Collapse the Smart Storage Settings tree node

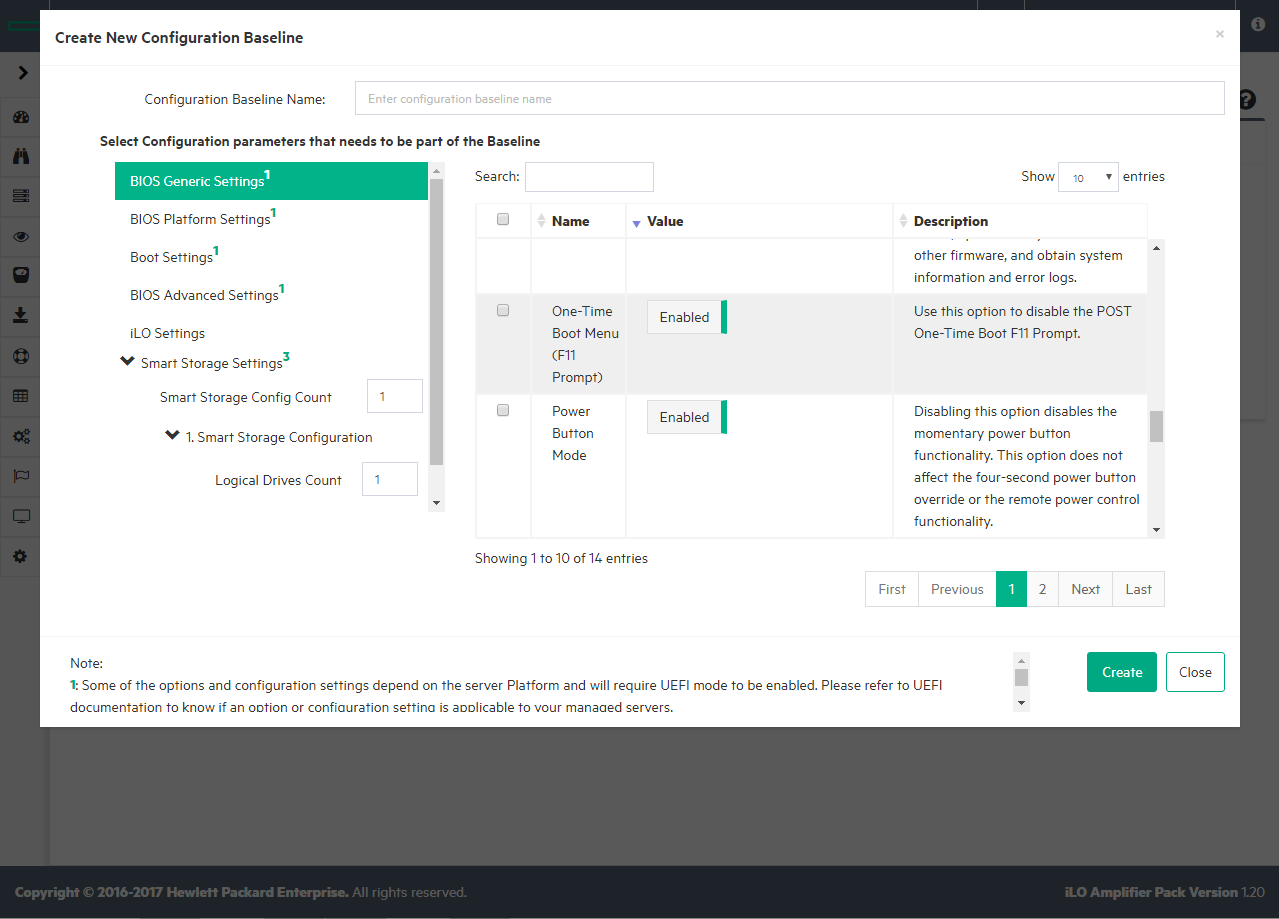[127, 361]
